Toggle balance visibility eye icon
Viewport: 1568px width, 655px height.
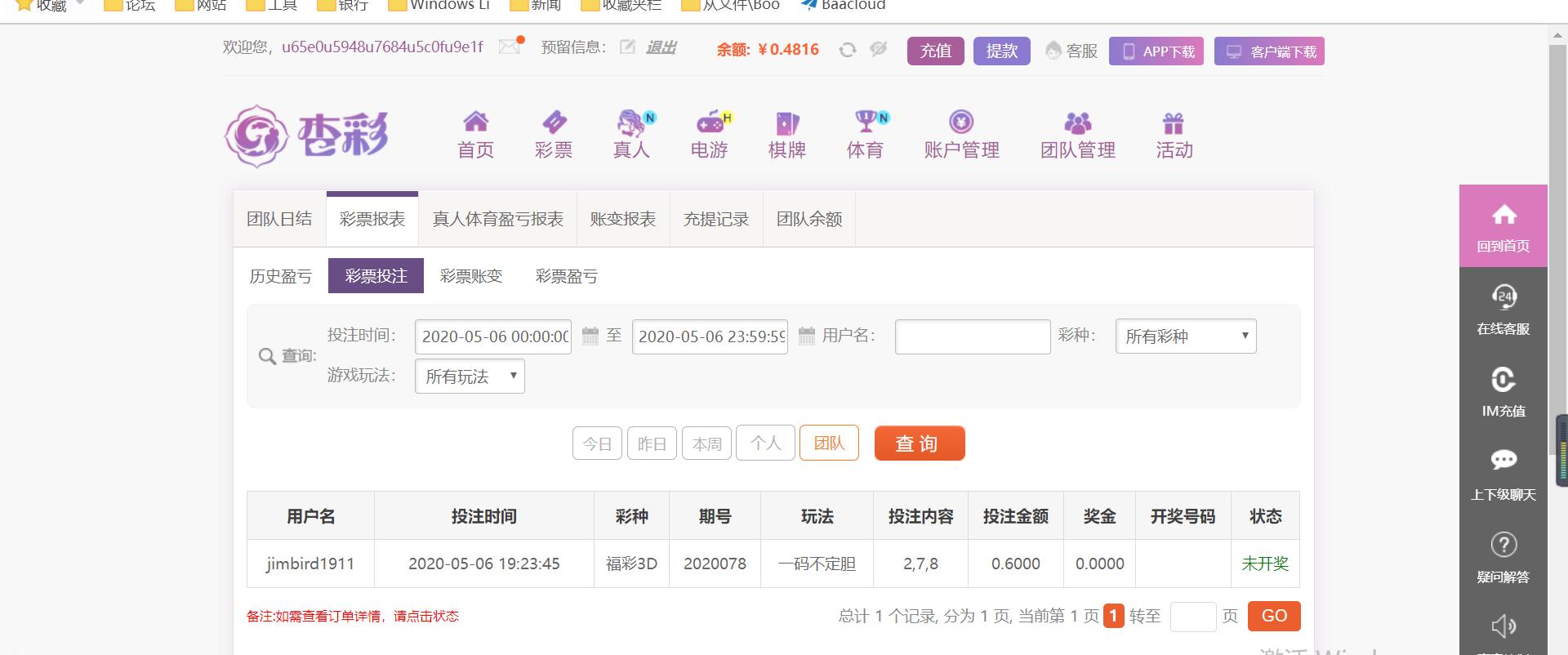(879, 49)
